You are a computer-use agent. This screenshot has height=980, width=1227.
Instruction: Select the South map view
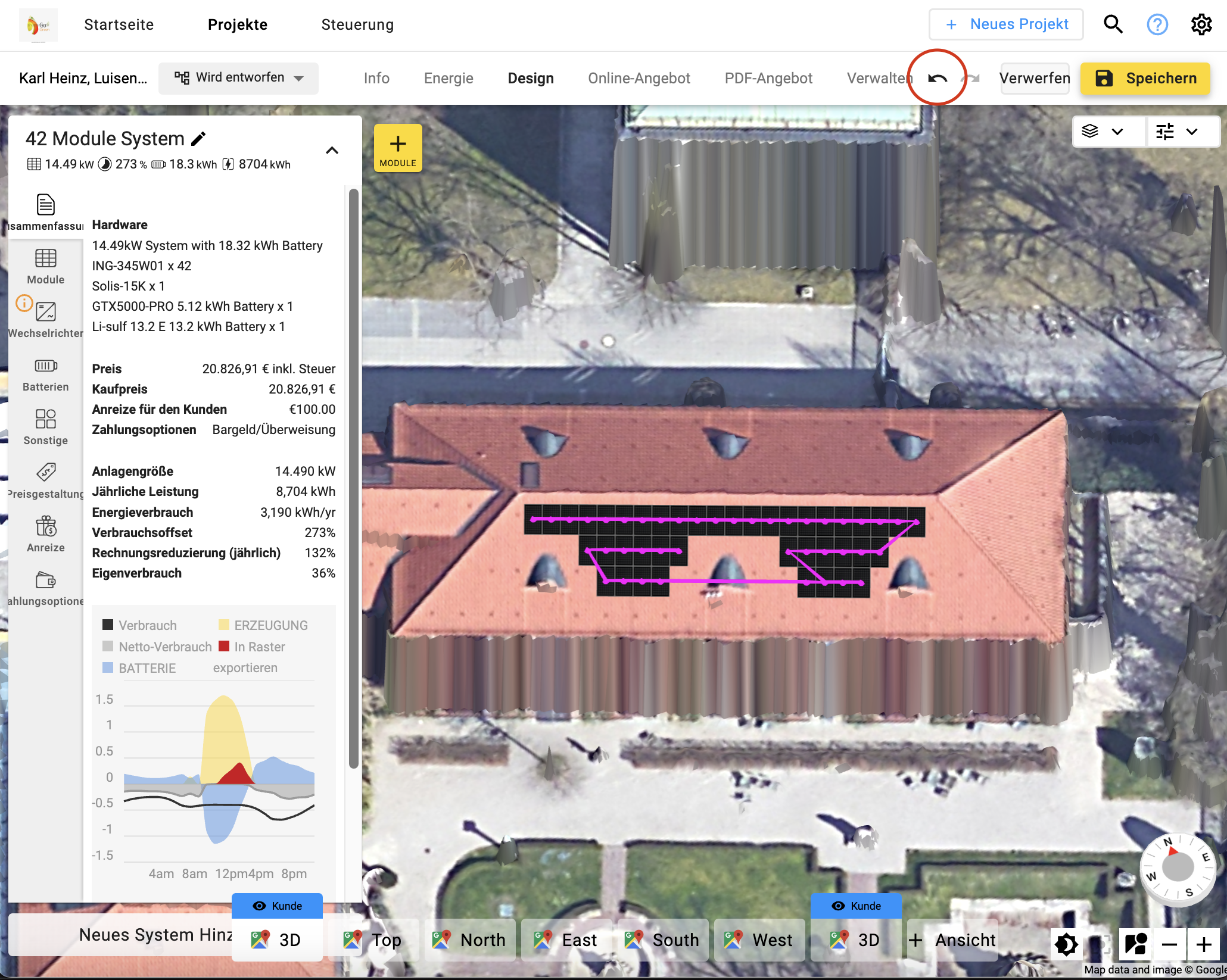pos(663,940)
